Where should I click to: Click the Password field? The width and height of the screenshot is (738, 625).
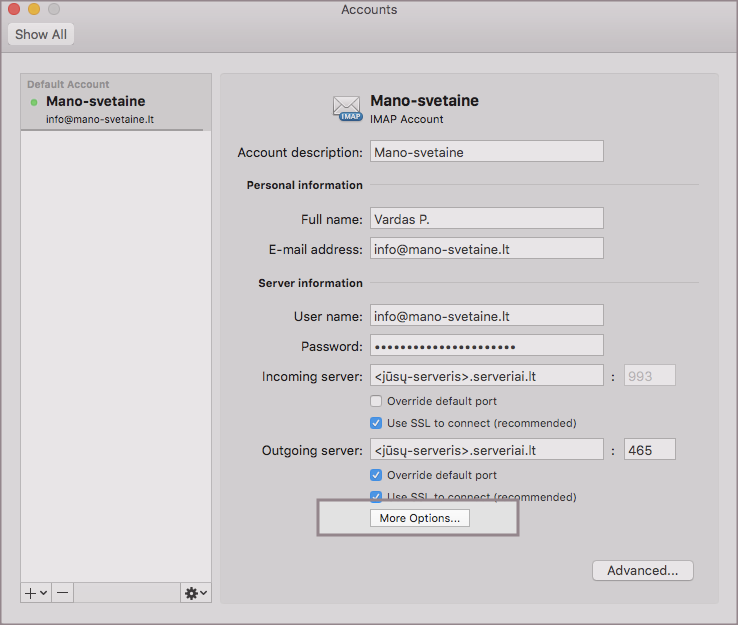(486, 346)
